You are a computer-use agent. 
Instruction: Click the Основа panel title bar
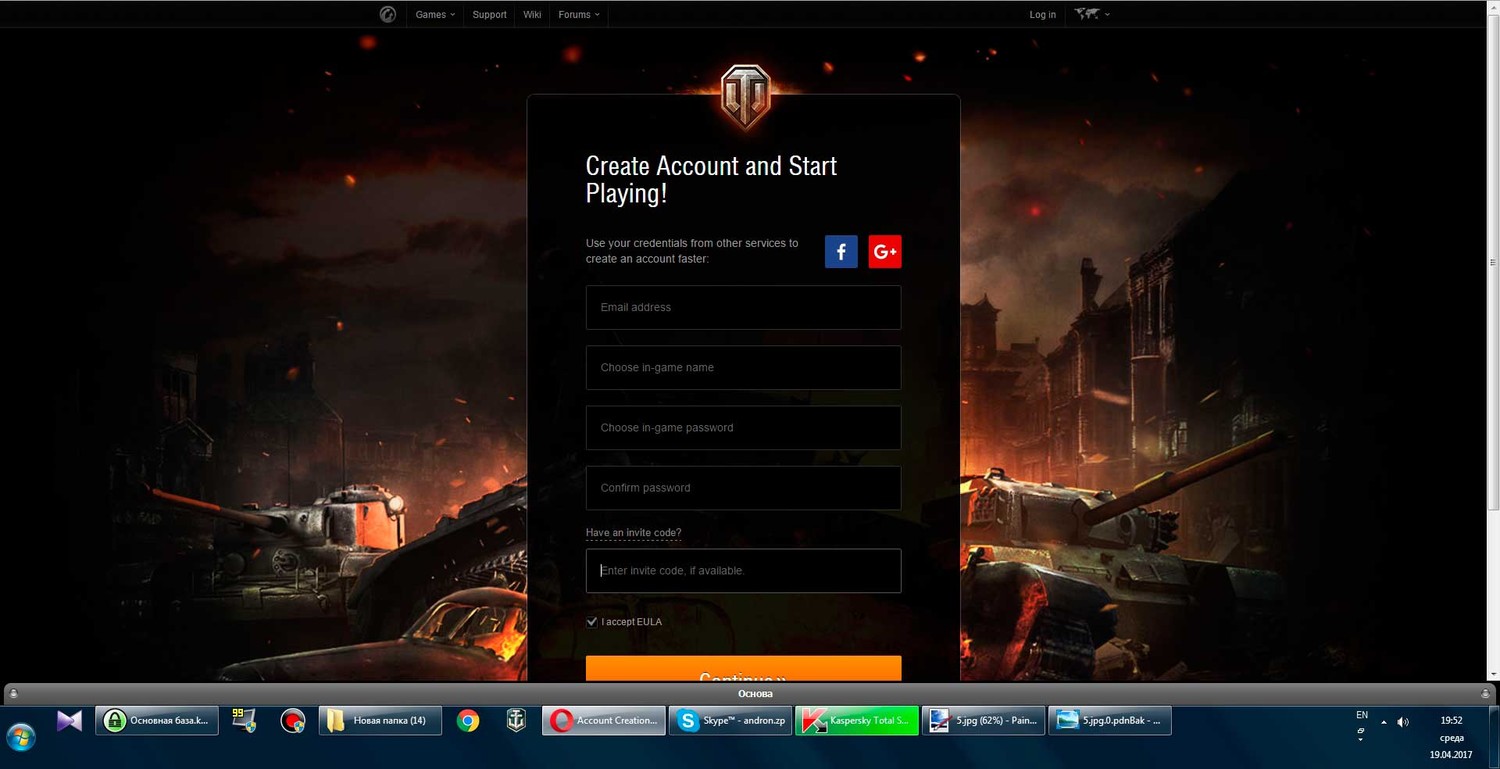click(x=750, y=694)
